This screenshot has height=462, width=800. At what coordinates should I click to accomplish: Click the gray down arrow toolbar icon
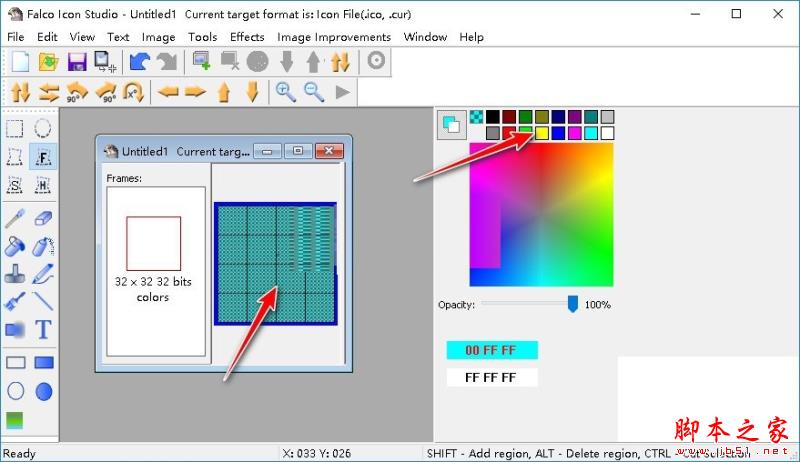[287, 61]
